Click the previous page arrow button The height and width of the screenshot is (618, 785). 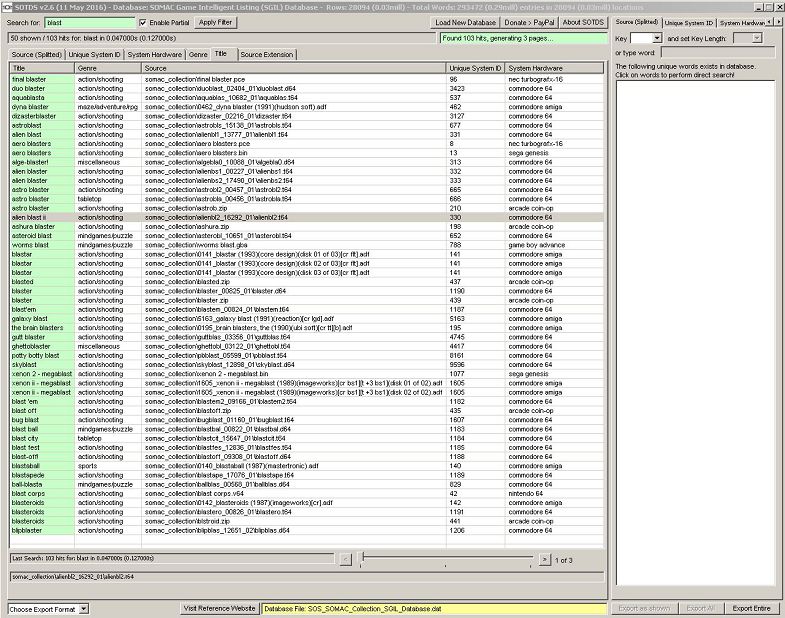(346, 559)
